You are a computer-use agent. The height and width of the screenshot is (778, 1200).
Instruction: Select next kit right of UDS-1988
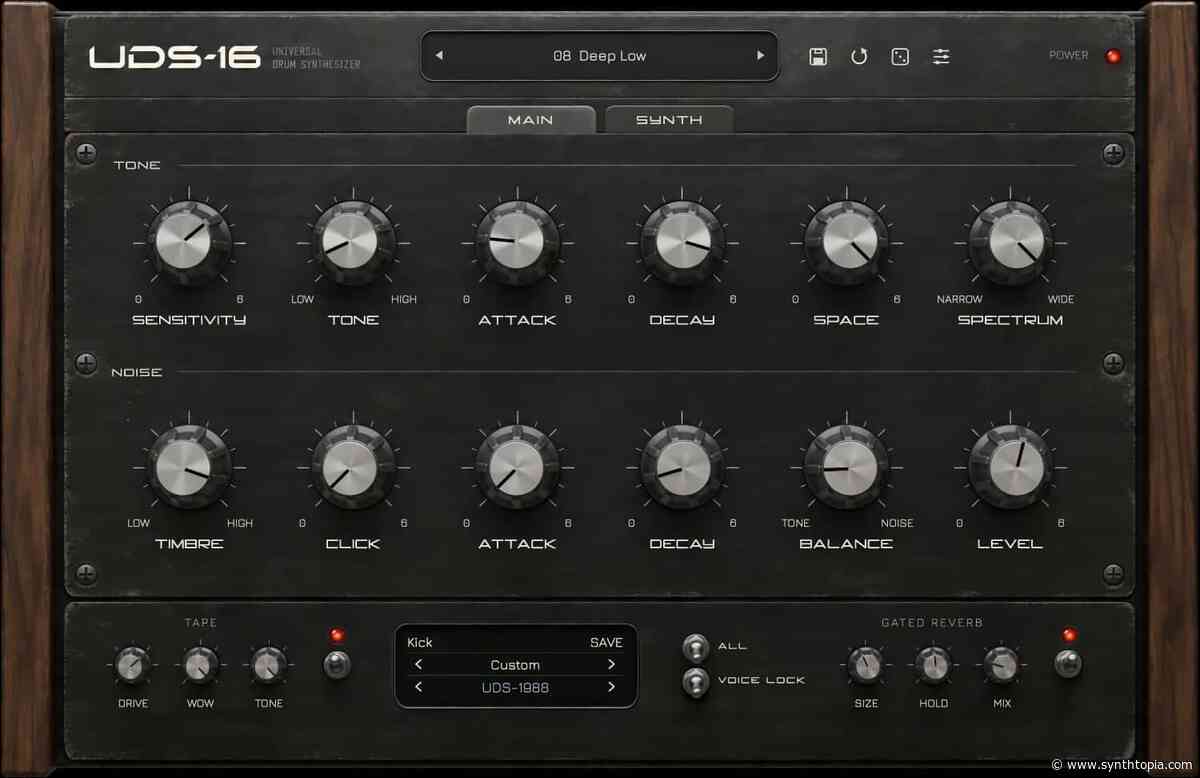click(611, 687)
